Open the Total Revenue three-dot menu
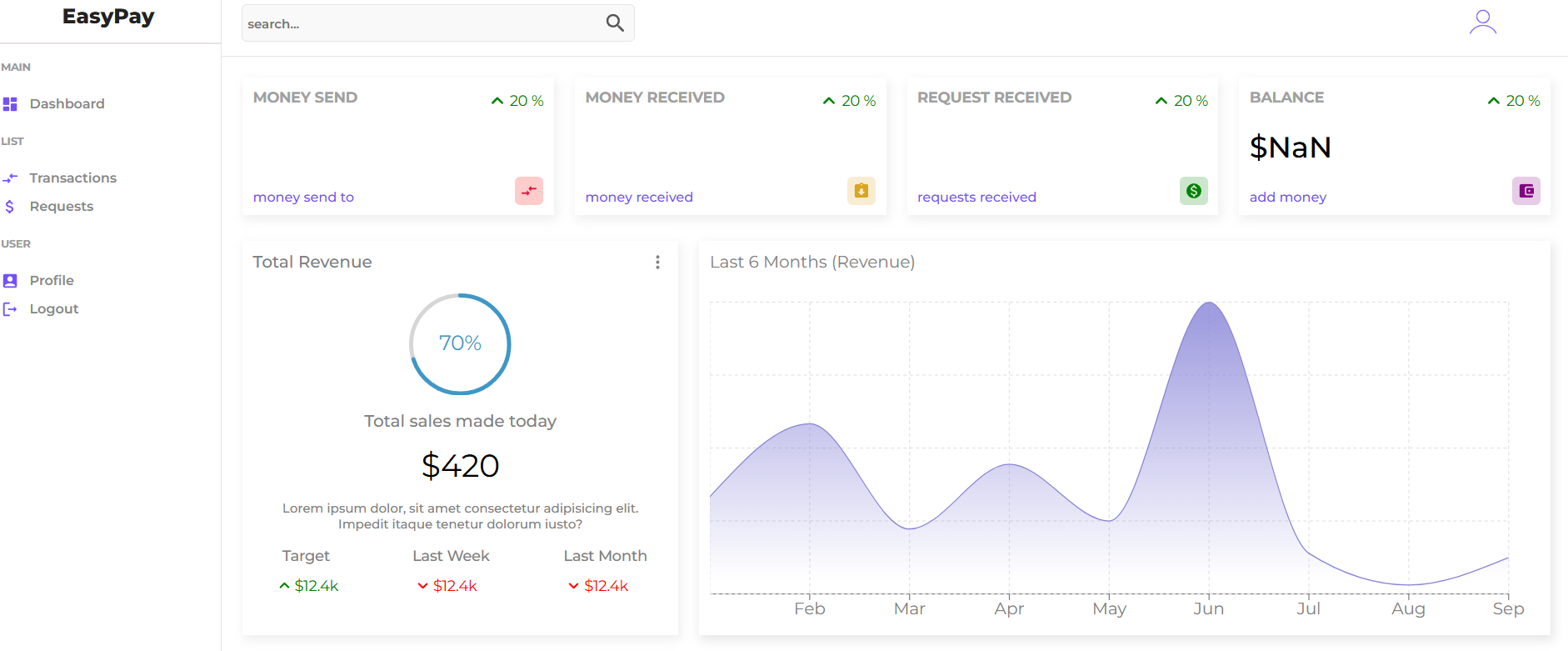The image size is (1568, 651). coord(657,263)
